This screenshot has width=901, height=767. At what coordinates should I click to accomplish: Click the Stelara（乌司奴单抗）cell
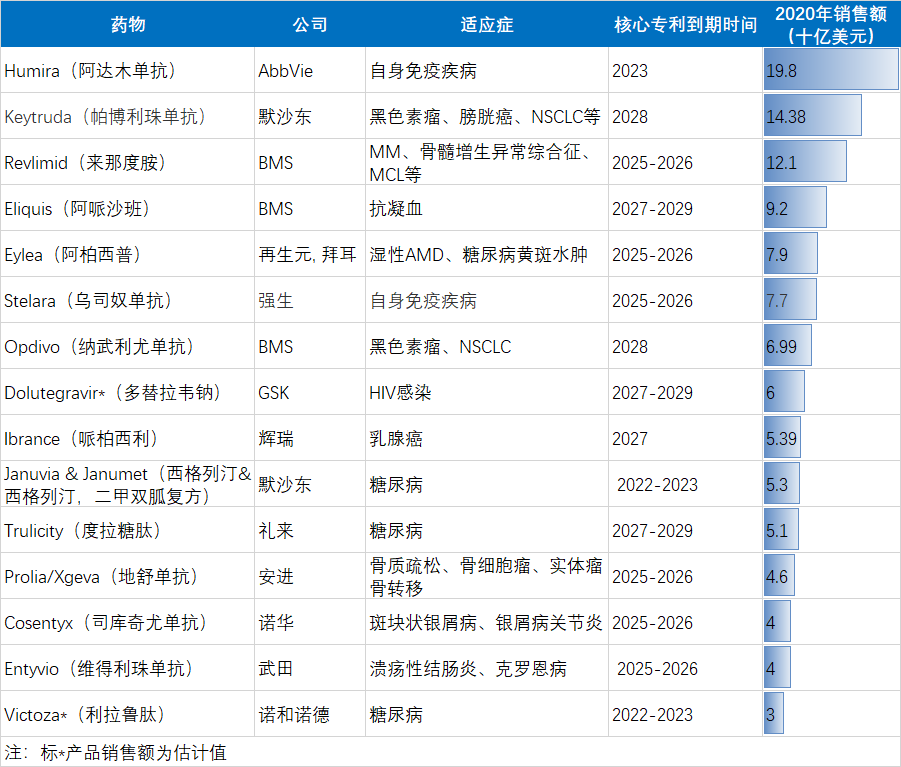pos(128,300)
